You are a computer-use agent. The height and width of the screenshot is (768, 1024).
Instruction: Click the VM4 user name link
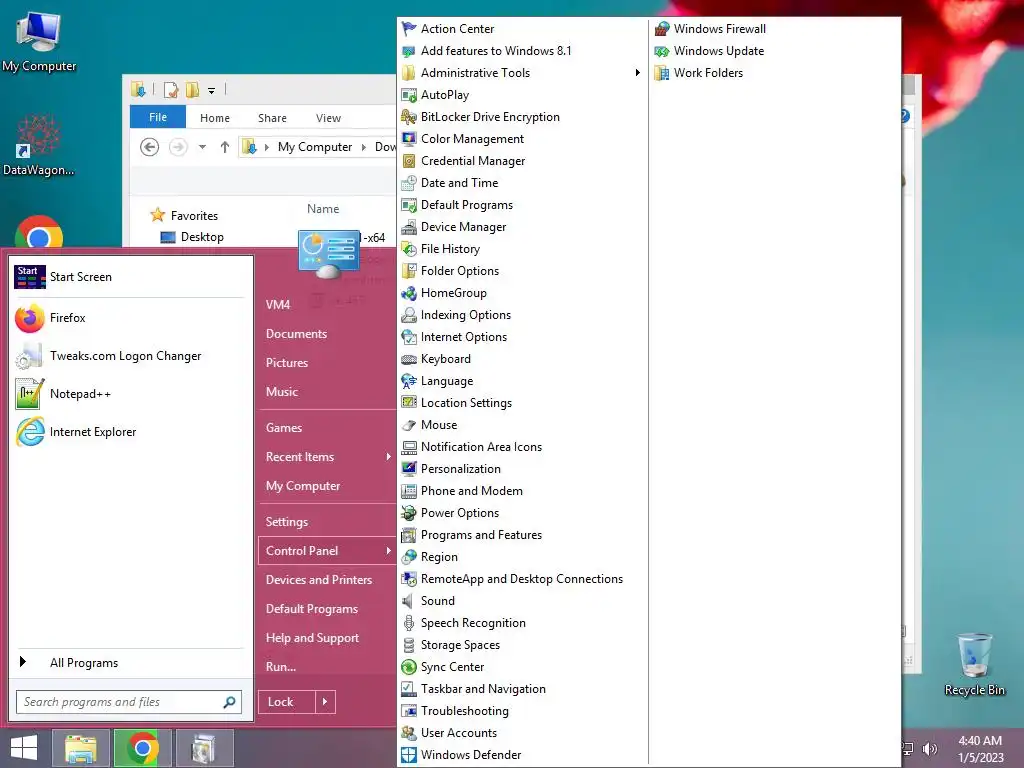click(x=278, y=304)
